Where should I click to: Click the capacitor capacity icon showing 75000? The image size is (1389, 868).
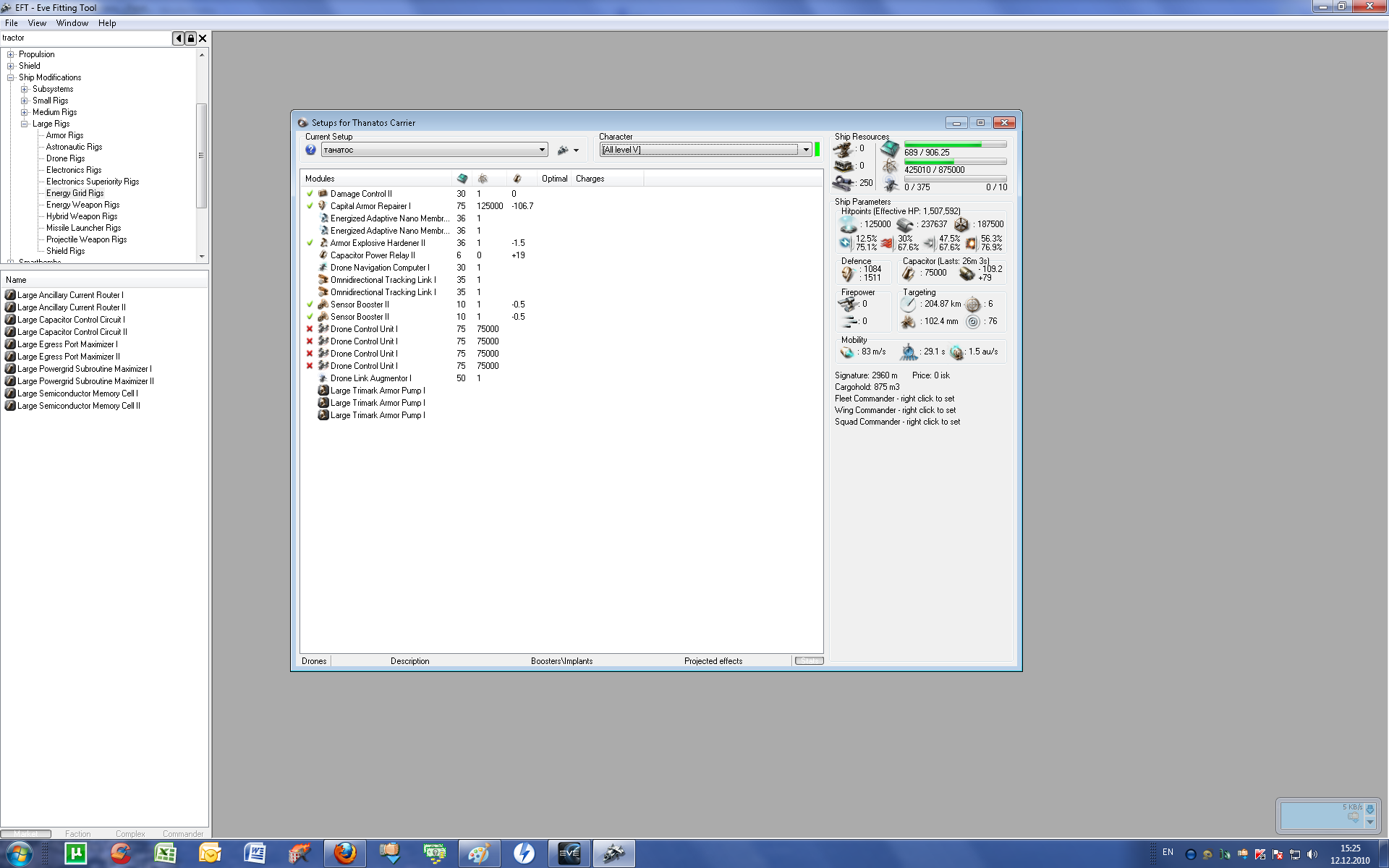[909, 273]
